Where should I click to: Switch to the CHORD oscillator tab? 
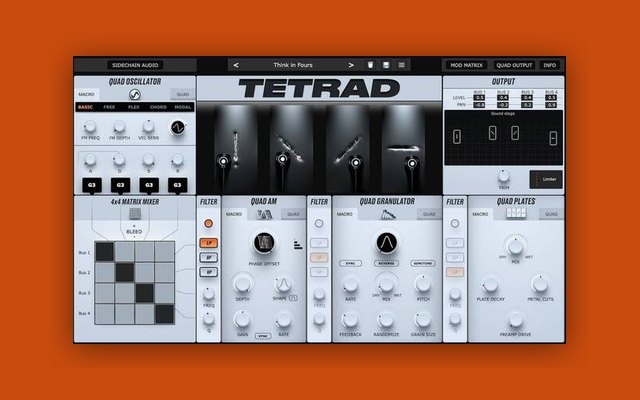pyautogui.click(x=158, y=107)
